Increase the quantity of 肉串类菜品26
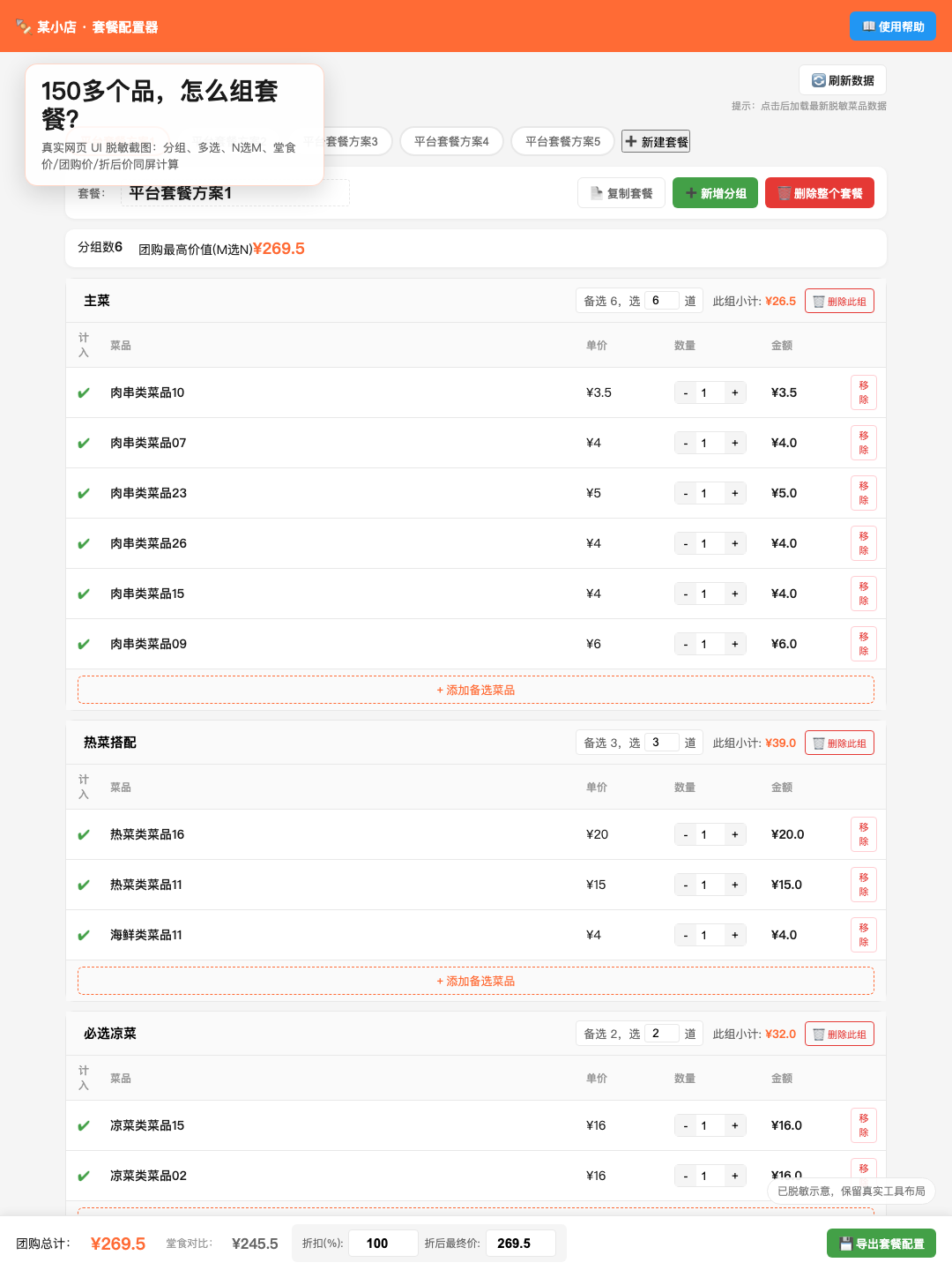 [734, 543]
